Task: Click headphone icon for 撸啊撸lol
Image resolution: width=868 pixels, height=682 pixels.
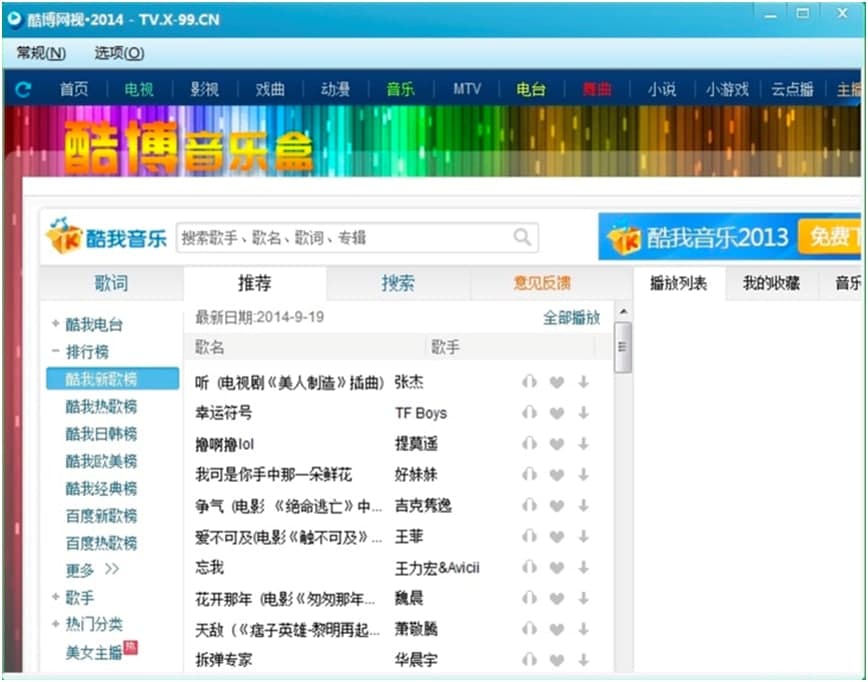Action: point(529,444)
